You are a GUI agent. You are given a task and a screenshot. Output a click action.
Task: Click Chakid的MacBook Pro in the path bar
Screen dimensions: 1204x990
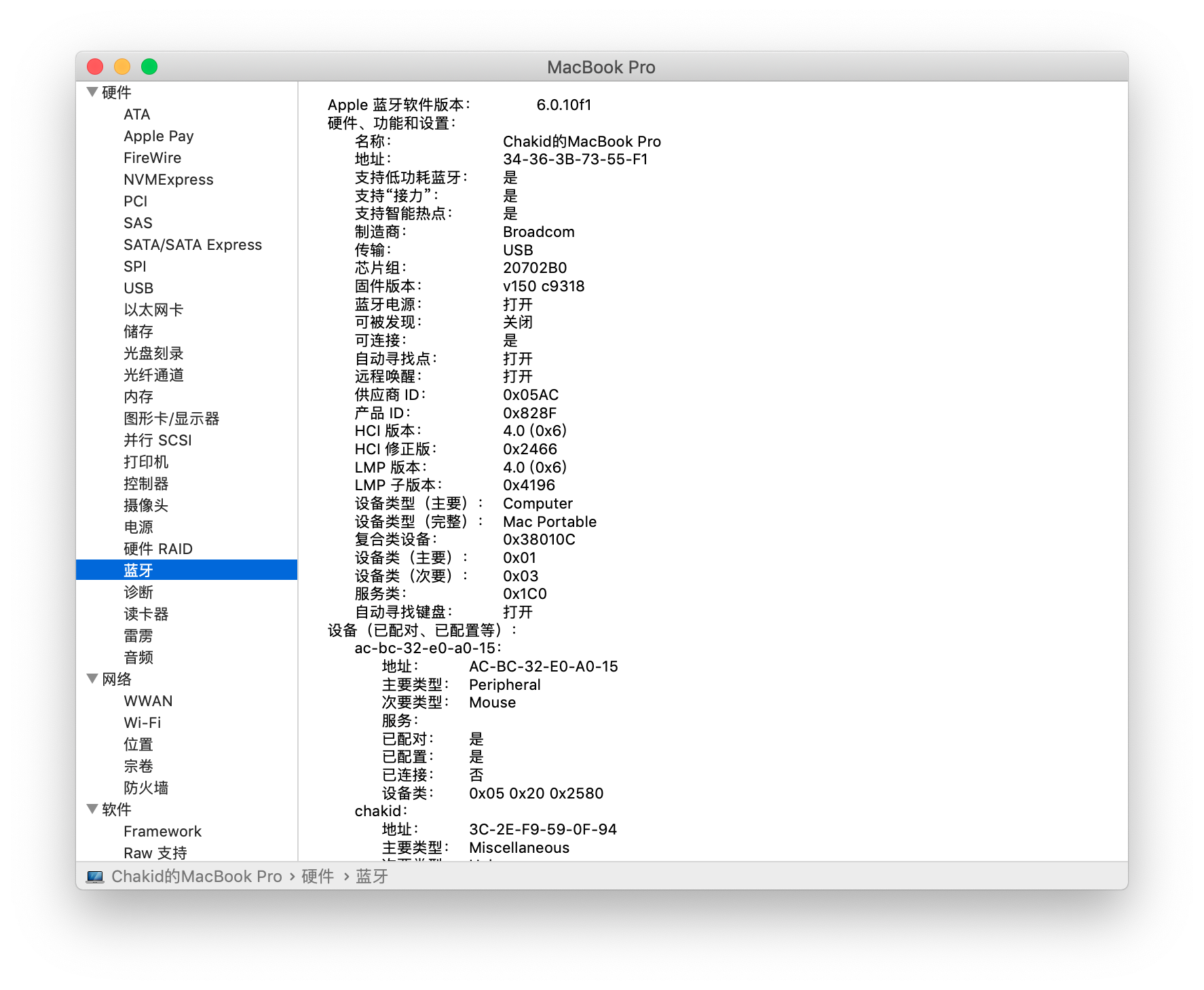pos(197,877)
